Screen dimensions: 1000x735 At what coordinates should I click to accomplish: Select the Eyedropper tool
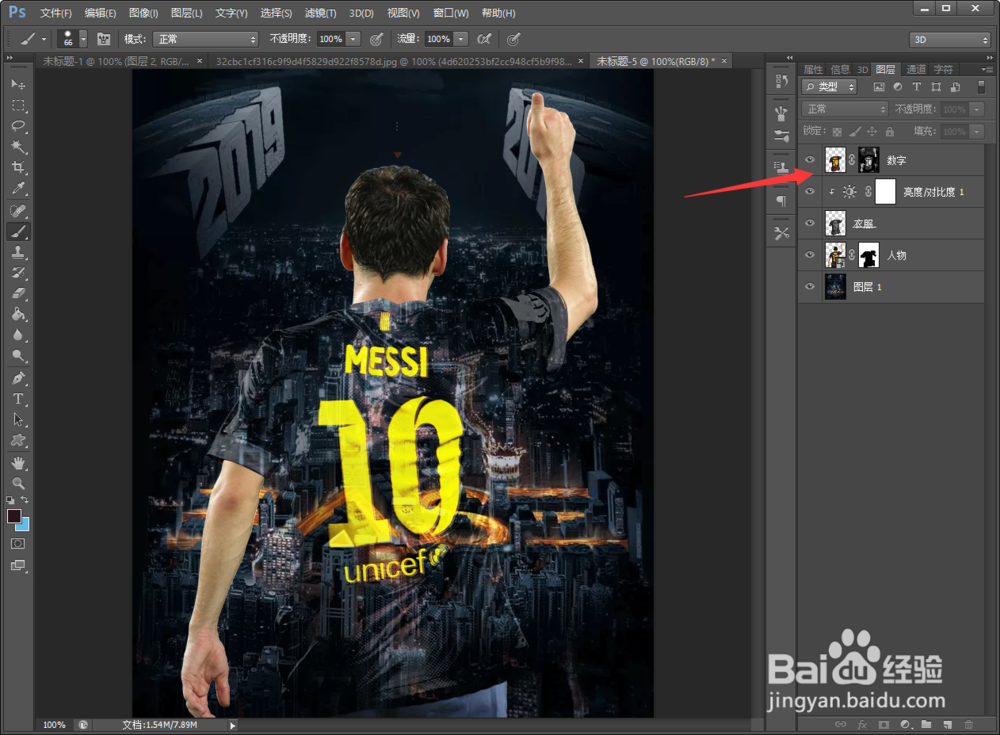(x=18, y=188)
